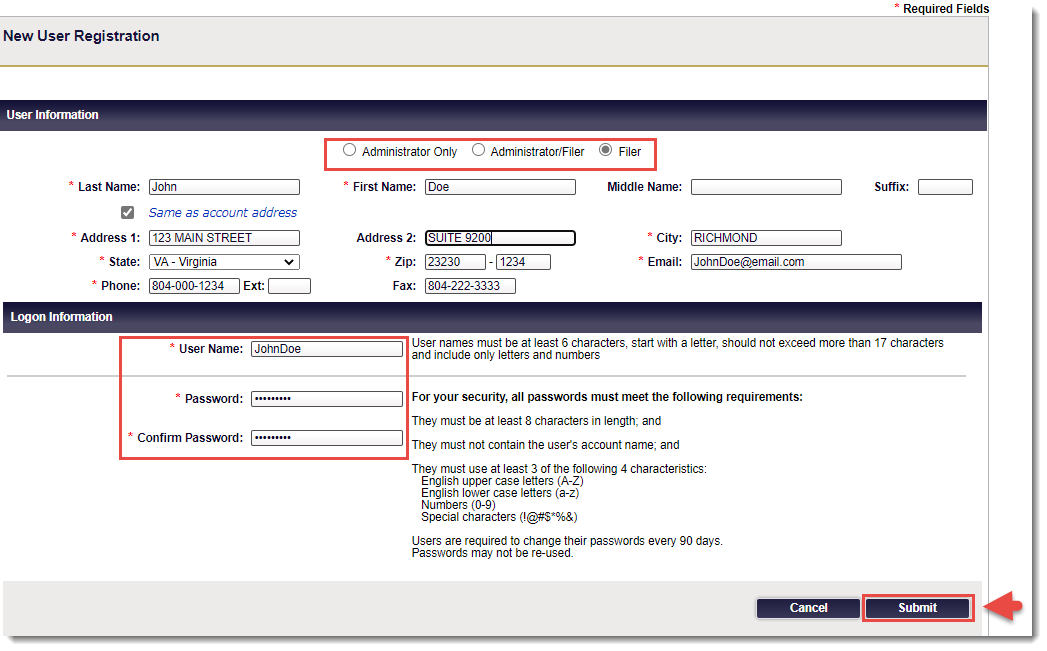
Task: Click the red arrow pointing to Submit
Action: 1003,607
